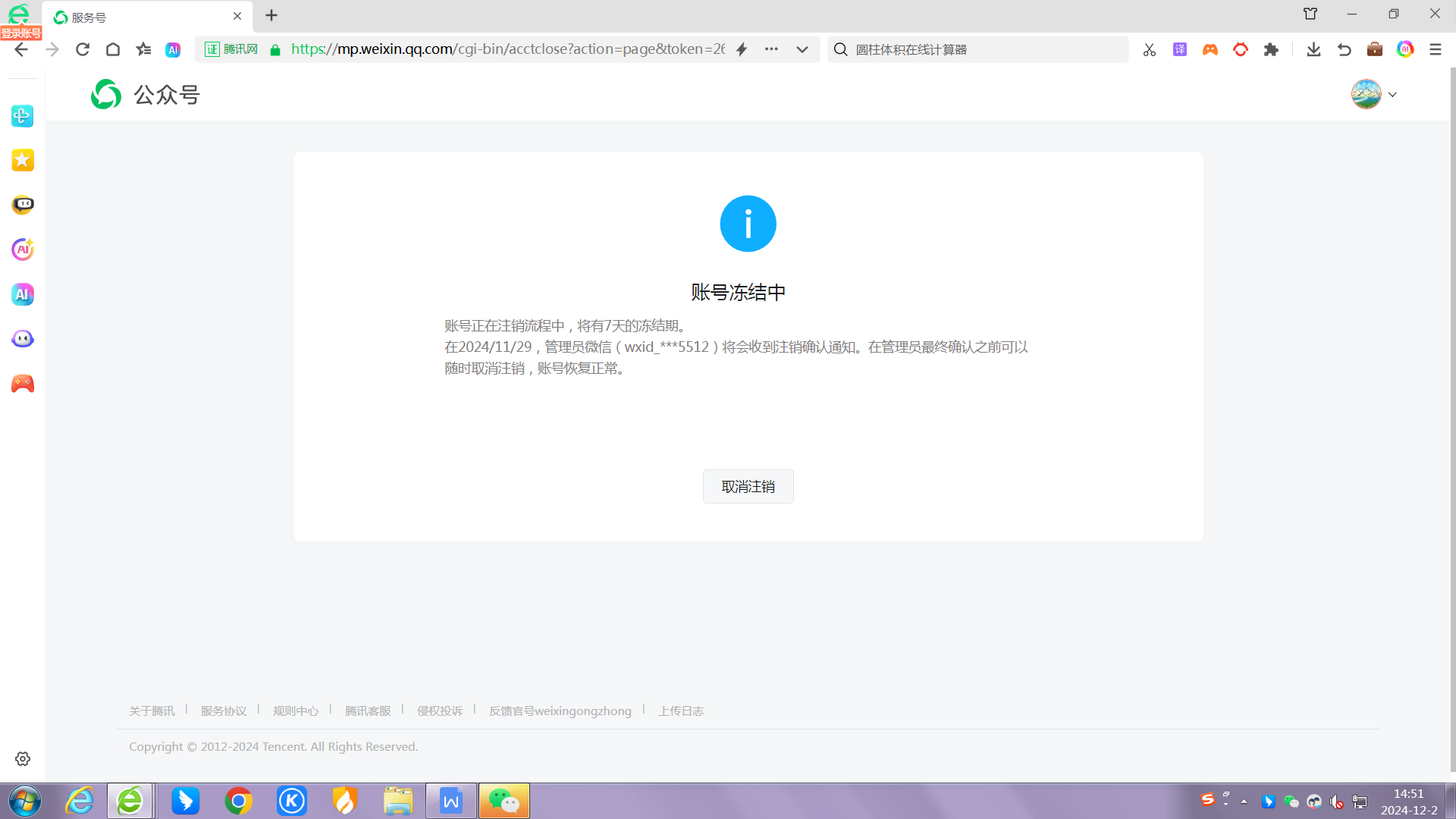Open the extensions puzzle piece icon
The image size is (1456, 819).
[1271, 49]
